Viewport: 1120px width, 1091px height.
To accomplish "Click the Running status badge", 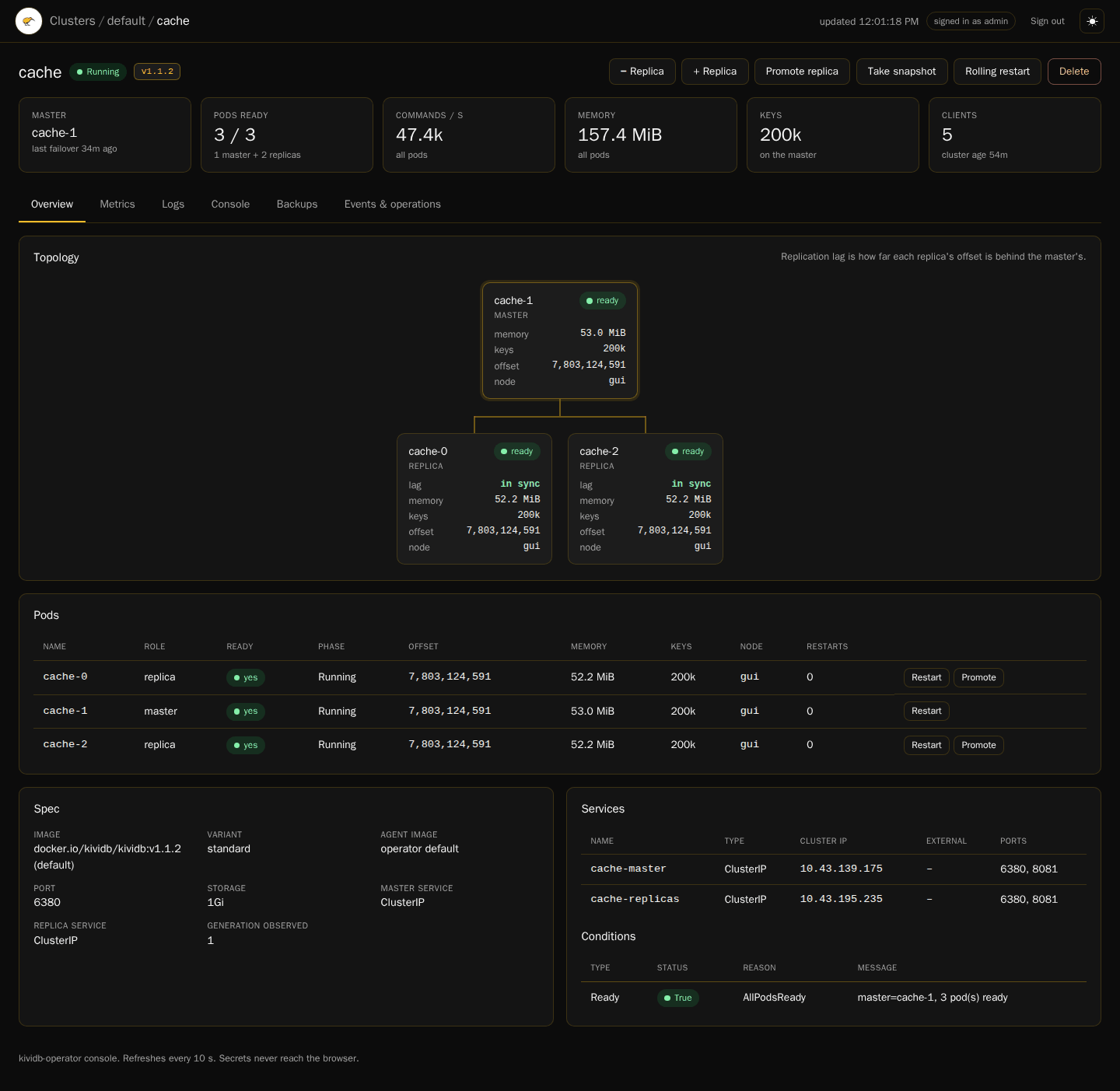I will click(98, 72).
